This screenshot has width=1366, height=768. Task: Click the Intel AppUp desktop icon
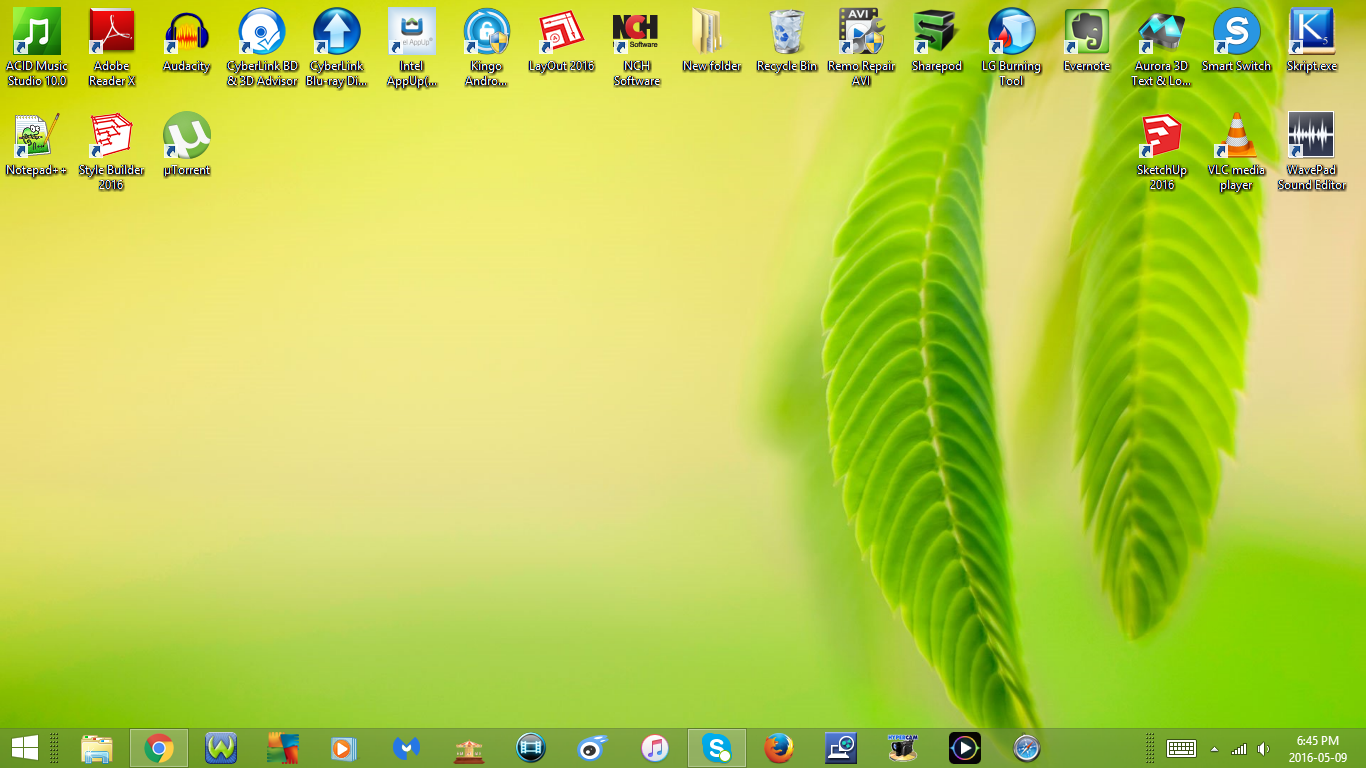[x=412, y=47]
